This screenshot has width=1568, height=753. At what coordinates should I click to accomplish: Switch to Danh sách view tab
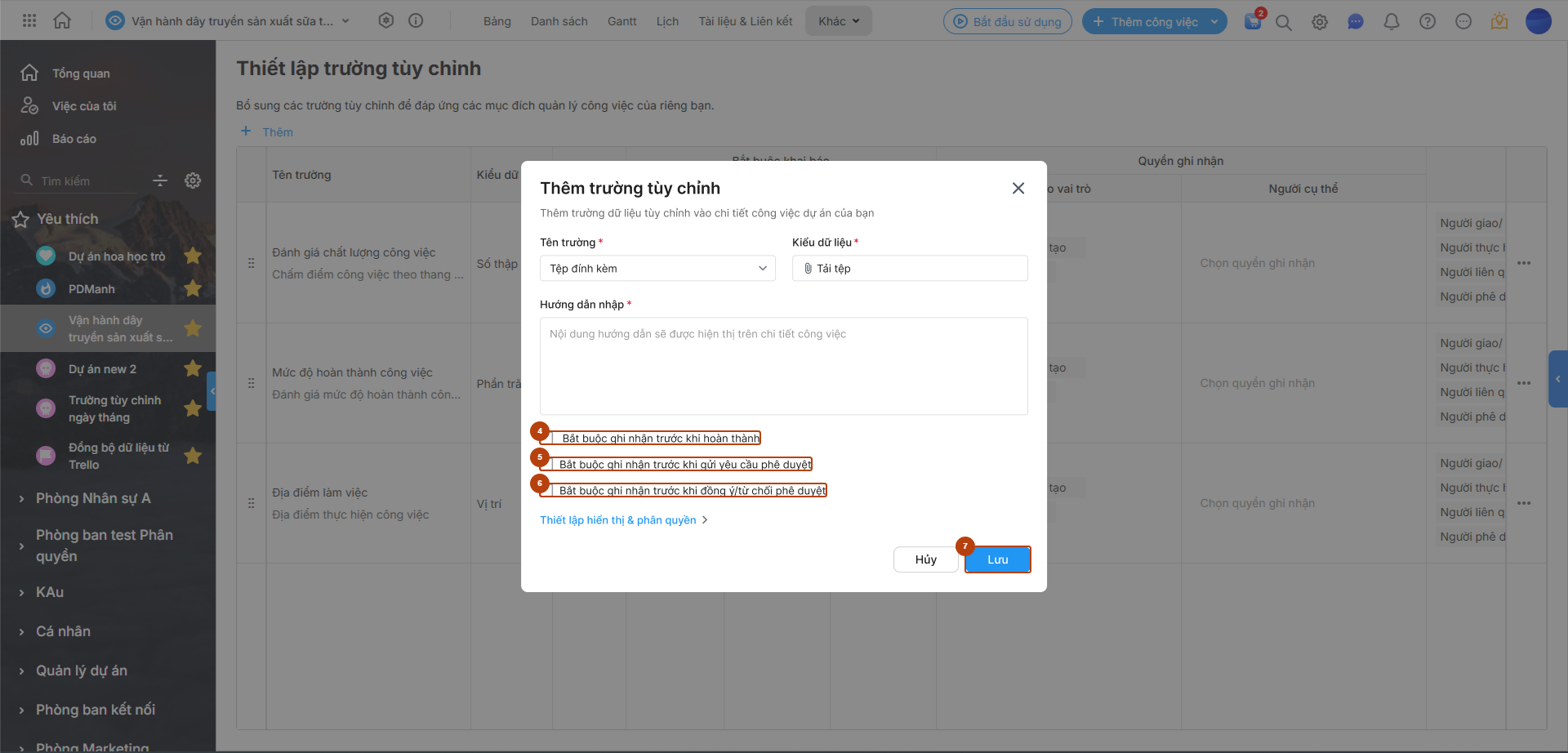[x=559, y=21]
